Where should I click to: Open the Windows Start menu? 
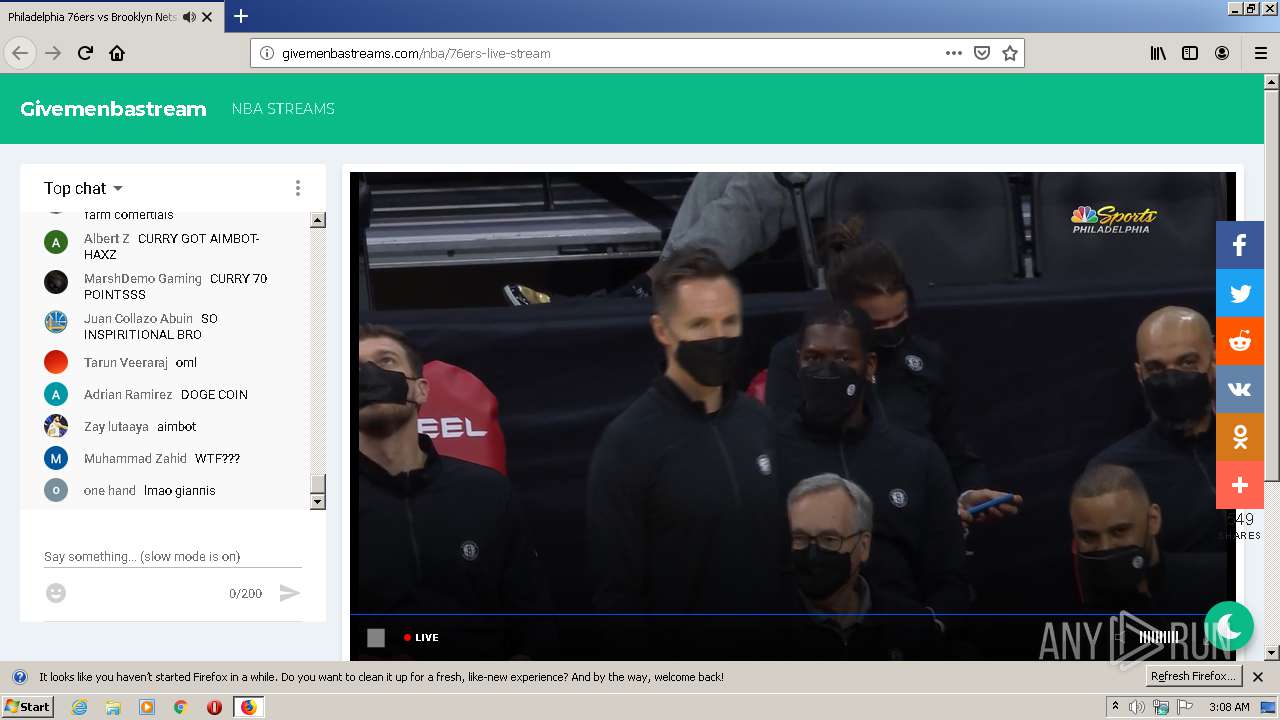tap(28, 706)
